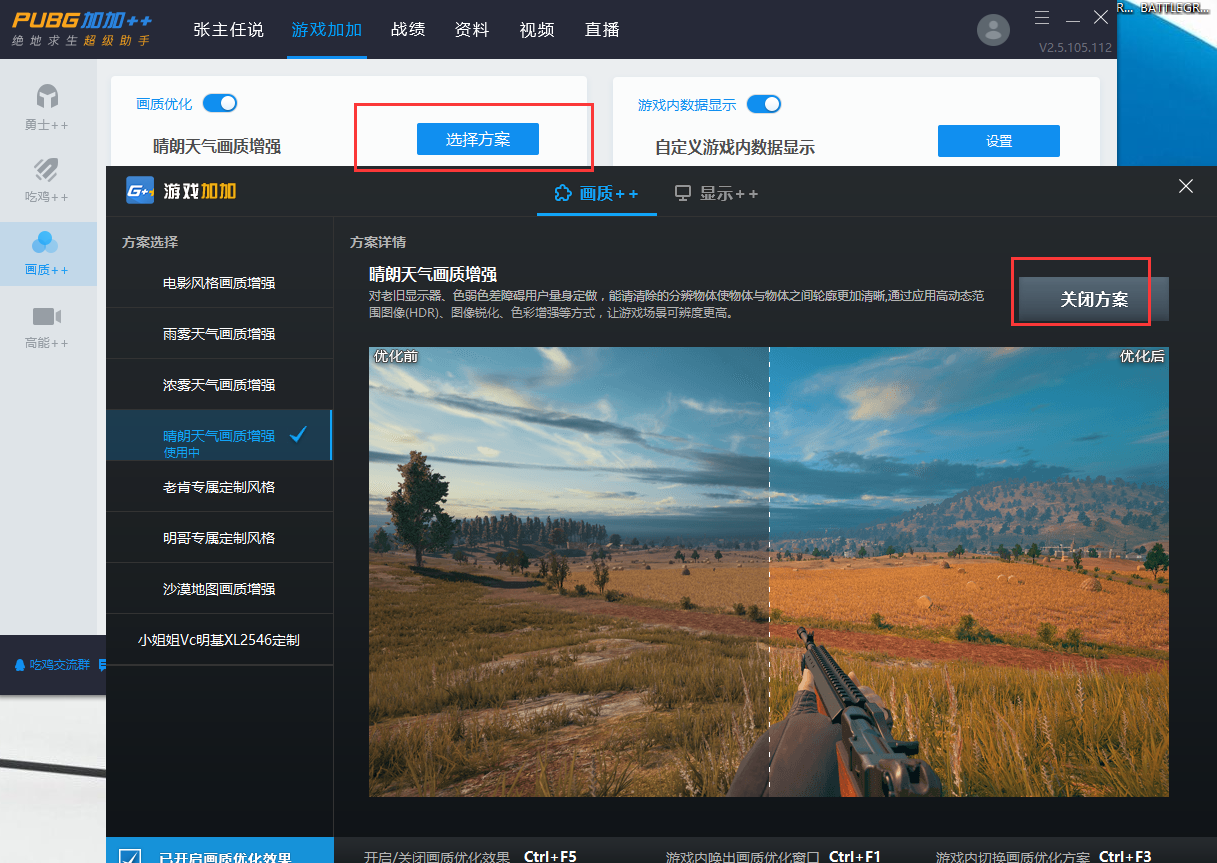
Task: Close the 游戏加加 overlay panel
Action: point(1186,186)
